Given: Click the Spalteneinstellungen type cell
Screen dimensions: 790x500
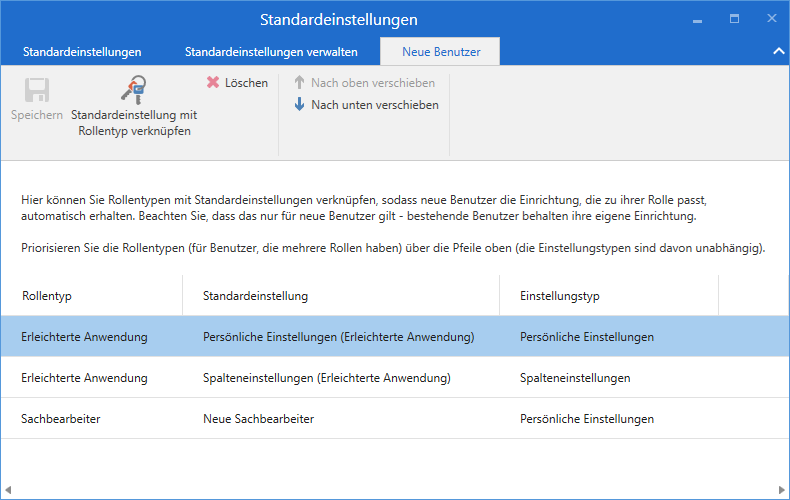Looking at the screenshot, I should [575, 378].
